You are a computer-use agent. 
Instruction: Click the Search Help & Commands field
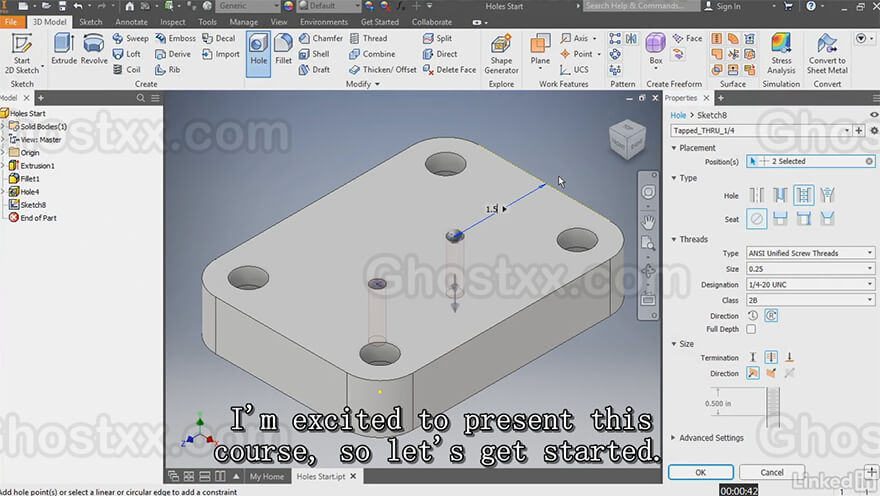tap(641, 6)
